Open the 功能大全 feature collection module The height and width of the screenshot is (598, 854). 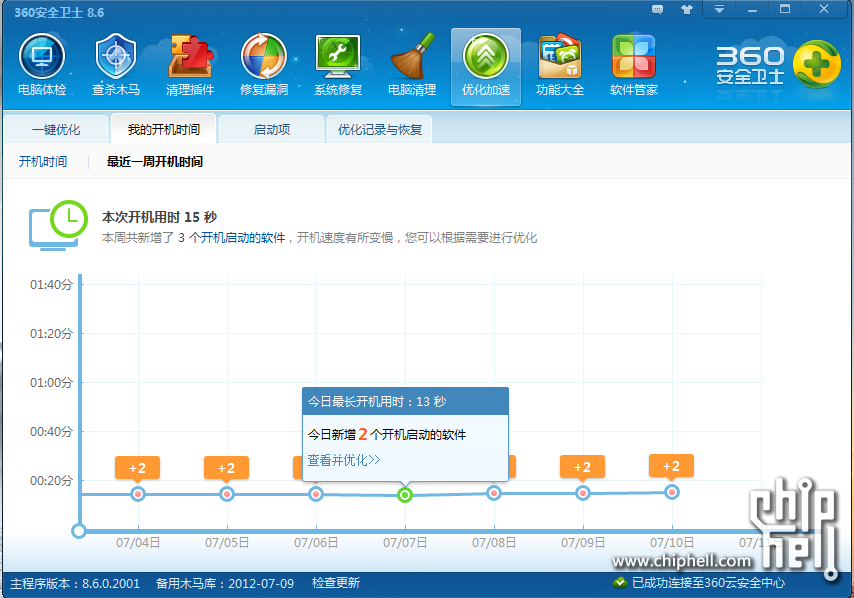[560, 64]
